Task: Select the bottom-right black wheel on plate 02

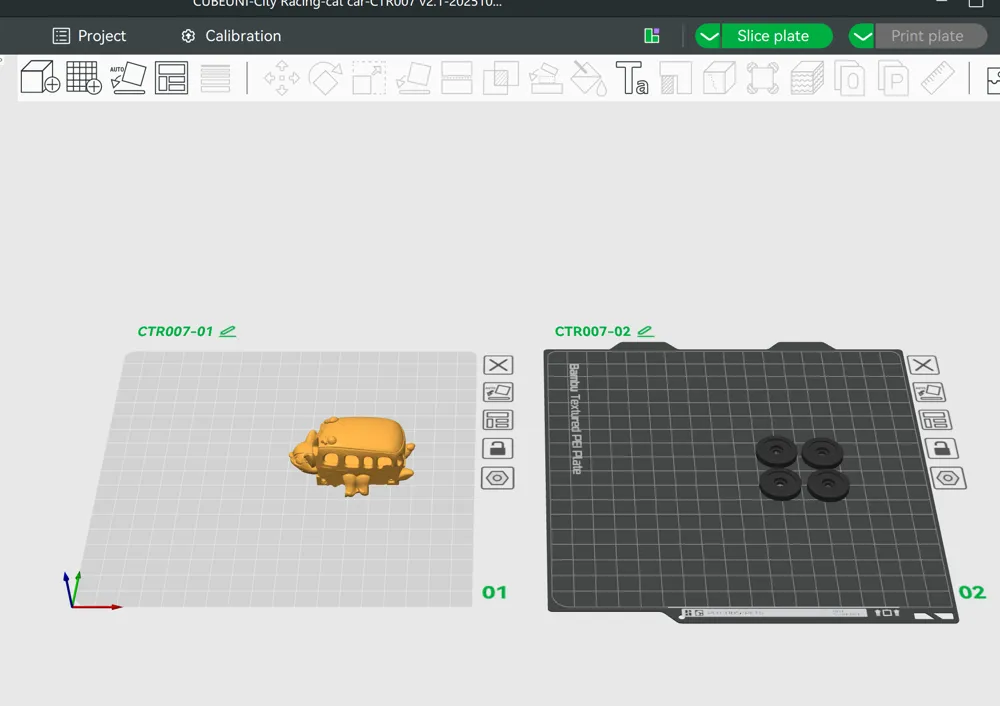Action: (828, 485)
